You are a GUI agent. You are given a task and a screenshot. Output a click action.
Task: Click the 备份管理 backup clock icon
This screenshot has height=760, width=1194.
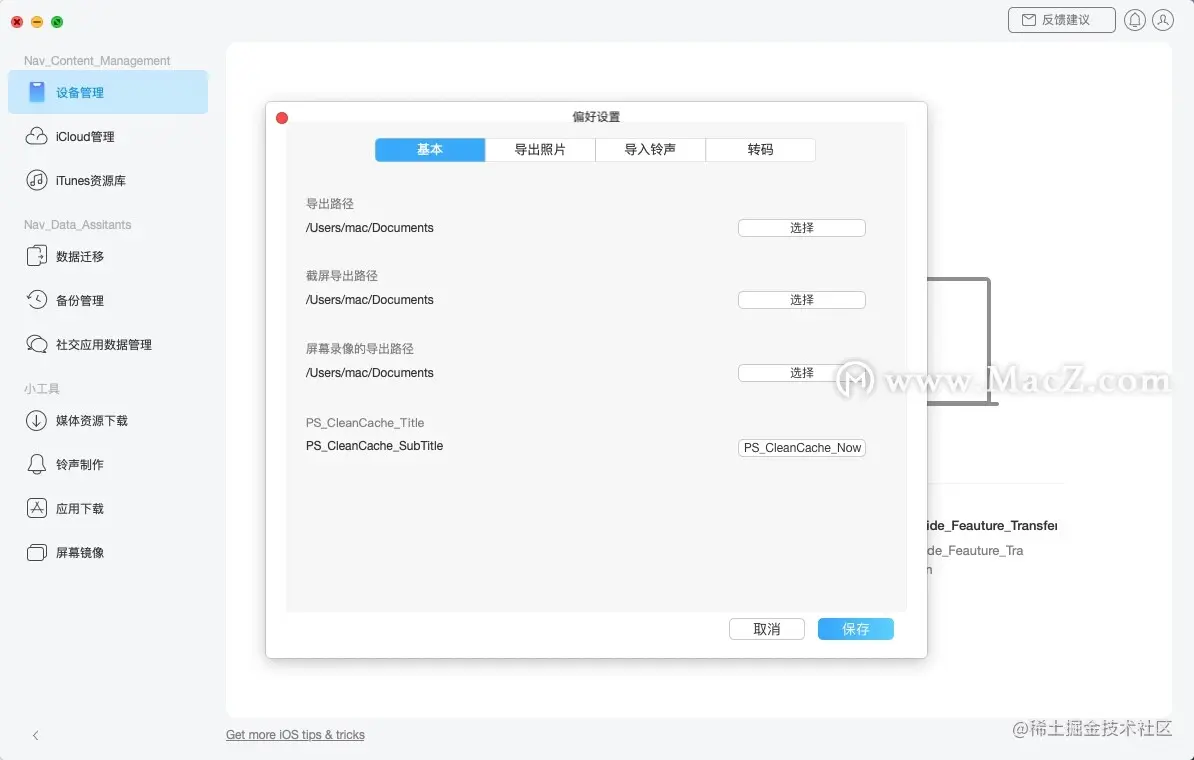(x=37, y=300)
